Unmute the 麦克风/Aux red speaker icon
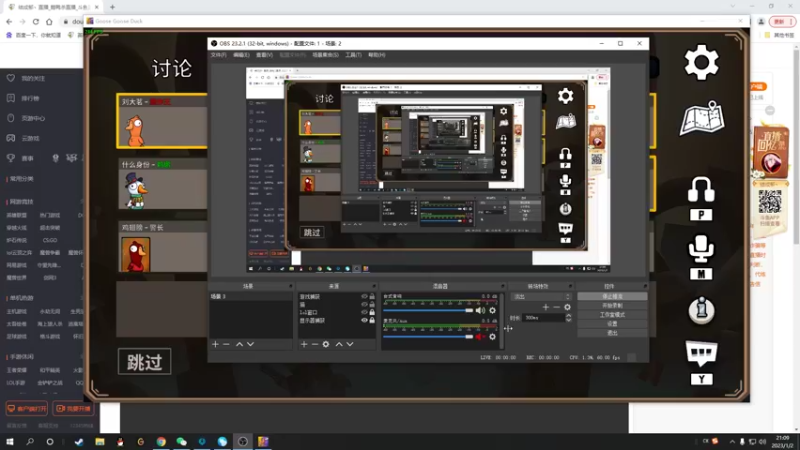The image size is (800, 450). point(480,337)
